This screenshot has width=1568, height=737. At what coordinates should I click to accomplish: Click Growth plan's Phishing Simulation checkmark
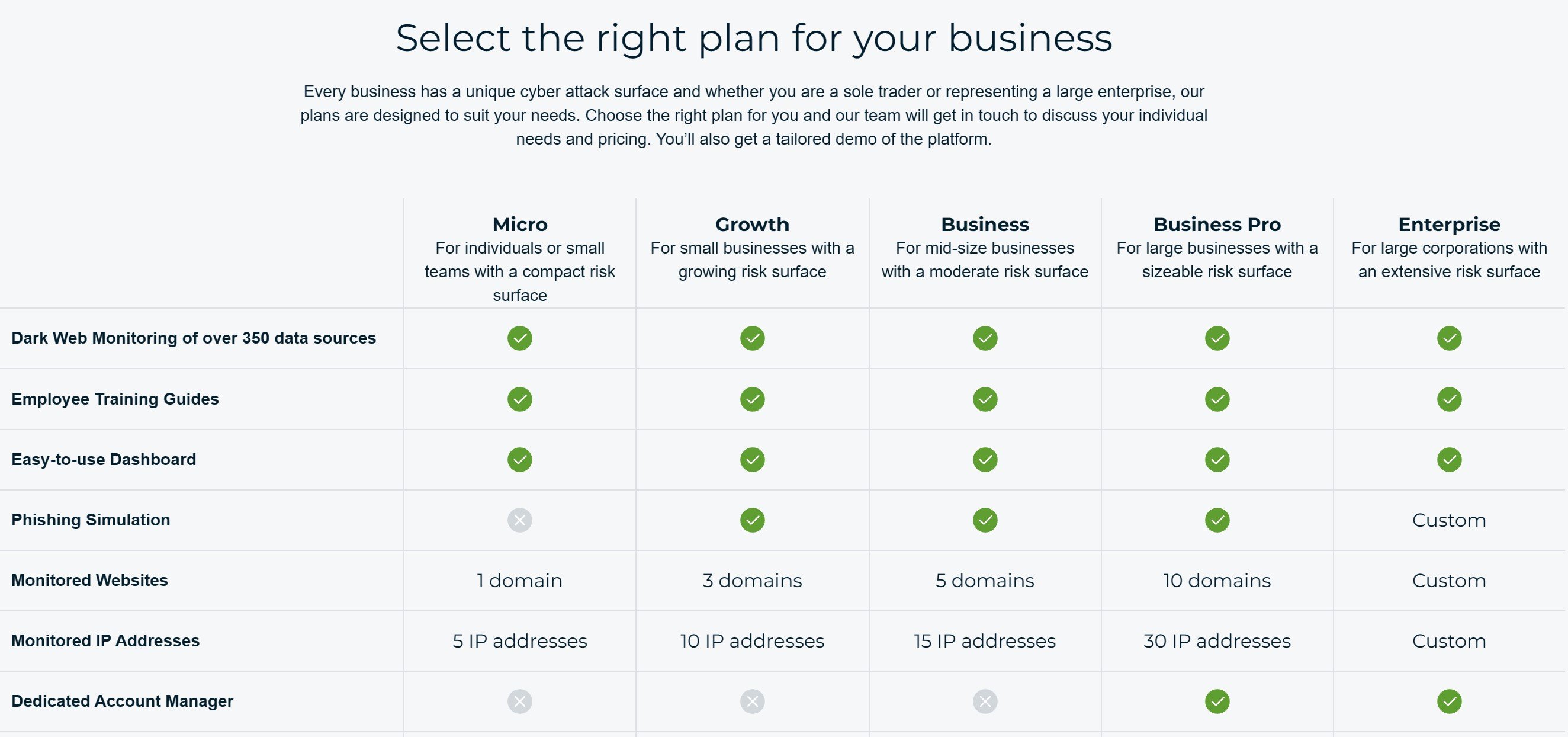pos(752,520)
